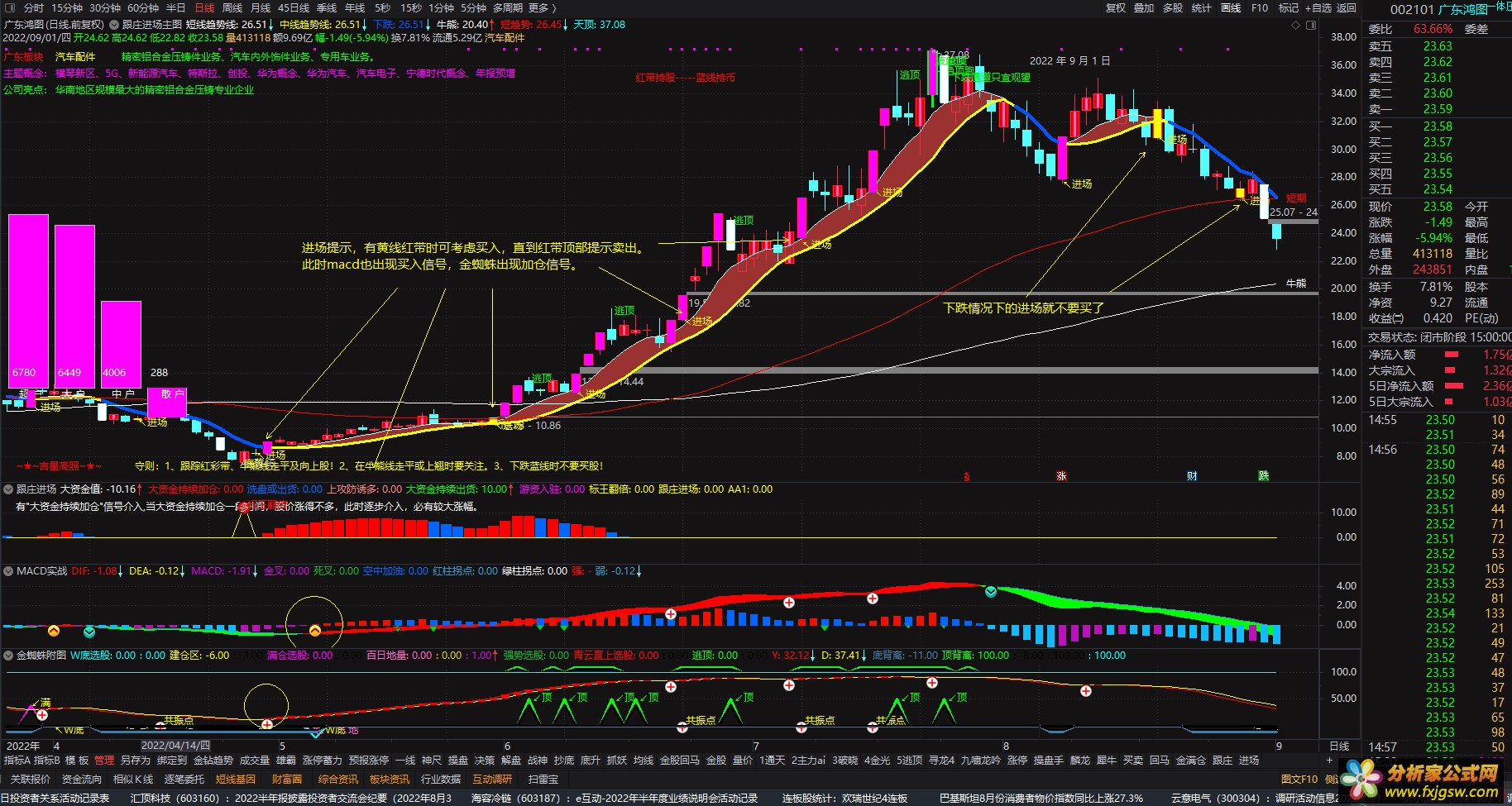The image size is (1512, 806).
Task: Open the 资金流向 bottom tab
Action: (82, 779)
